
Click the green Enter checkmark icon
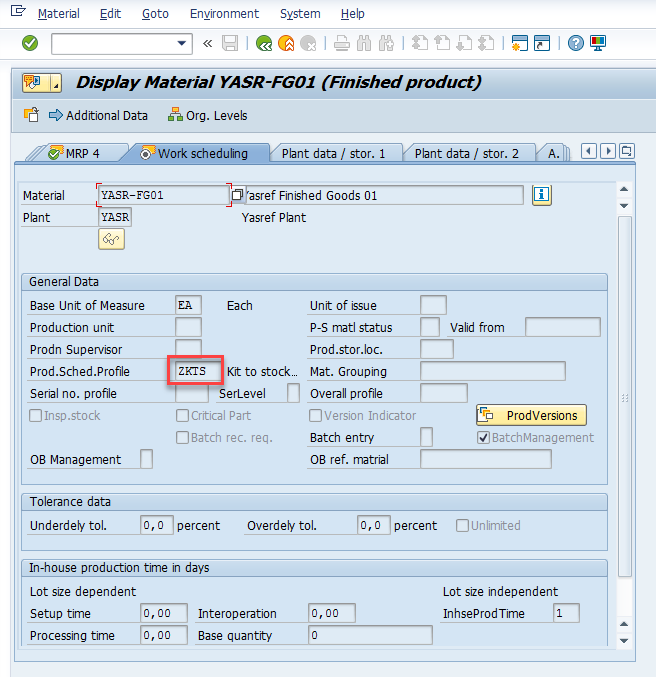click(30, 43)
